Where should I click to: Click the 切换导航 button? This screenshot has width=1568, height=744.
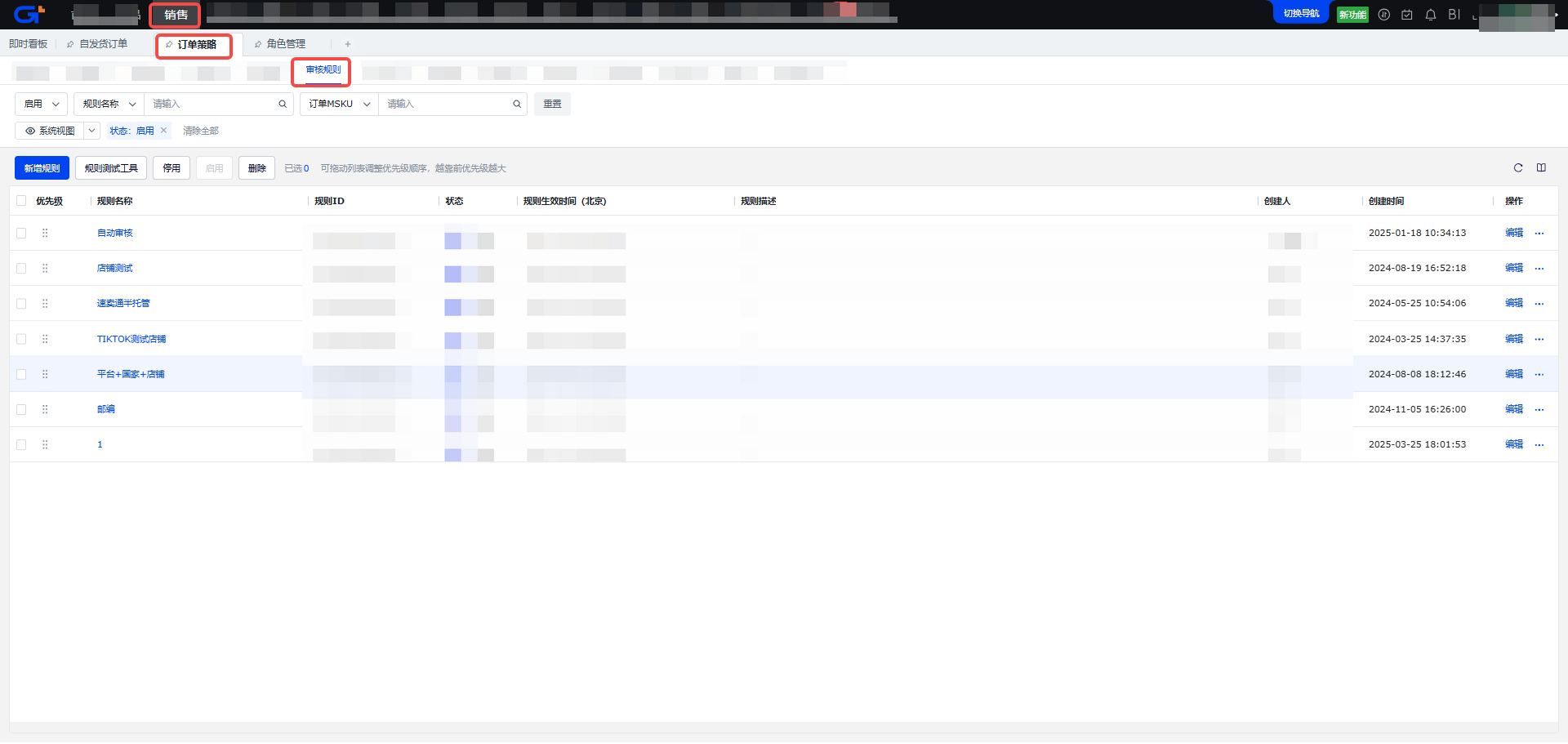pyautogui.click(x=1301, y=14)
